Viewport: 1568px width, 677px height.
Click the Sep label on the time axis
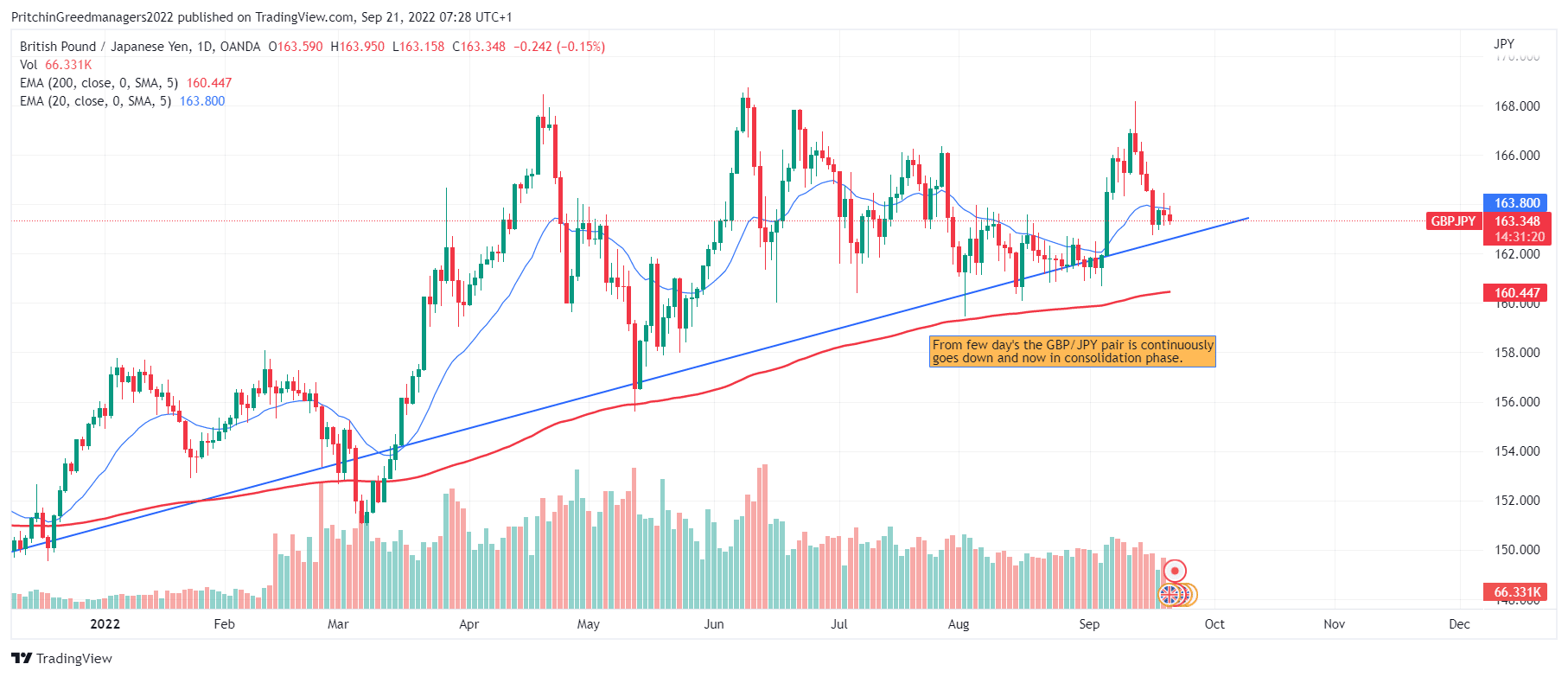point(1089,624)
